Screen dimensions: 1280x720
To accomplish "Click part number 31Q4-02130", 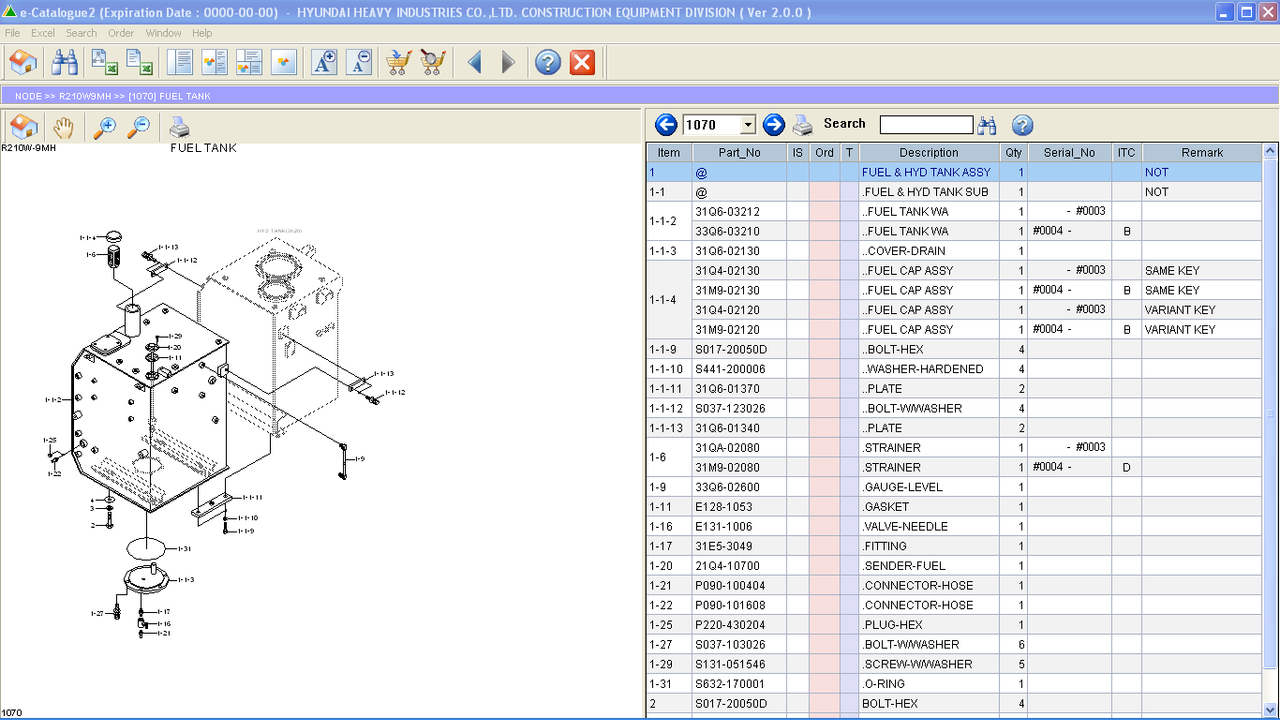I will [x=727, y=271].
